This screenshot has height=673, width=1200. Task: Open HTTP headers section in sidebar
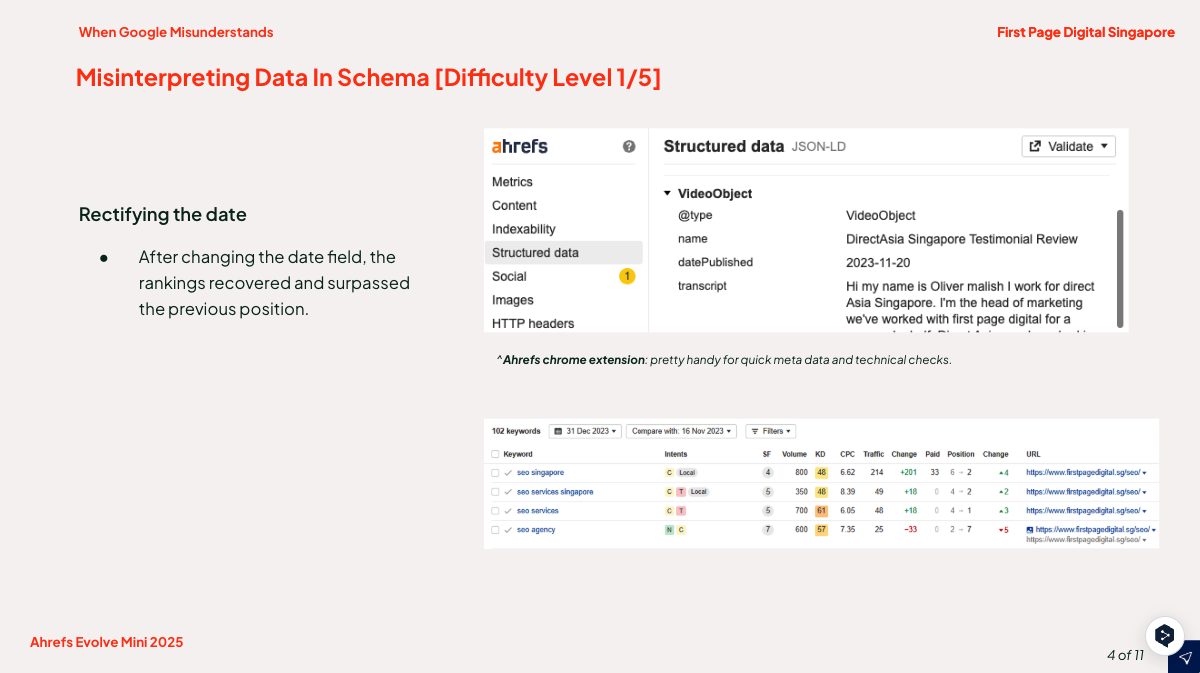tap(533, 324)
